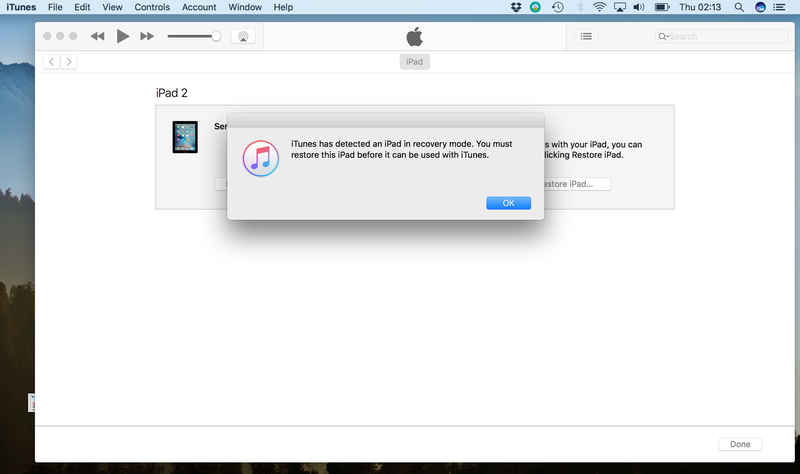This screenshot has height=474, width=800.
Task: Click the iPad 2 heading text
Action: [171, 93]
